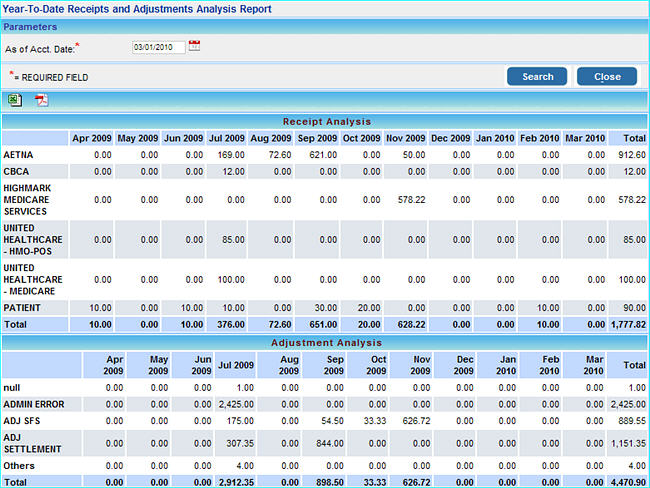Select the Parameters section header
This screenshot has width=650, height=488.
[30, 27]
